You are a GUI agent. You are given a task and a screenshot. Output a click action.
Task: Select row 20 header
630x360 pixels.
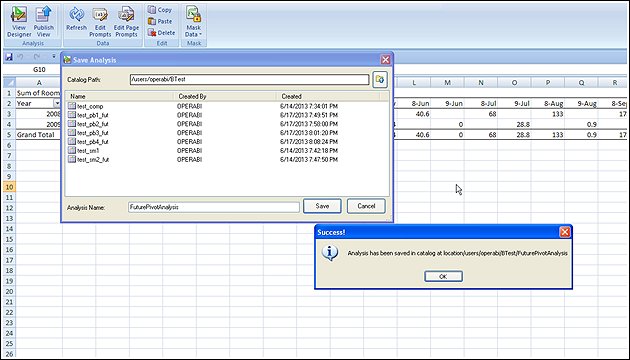click(x=9, y=291)
